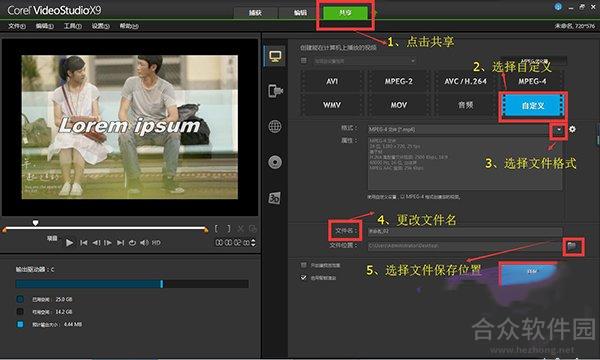Open the system volume control

(144, 243)
